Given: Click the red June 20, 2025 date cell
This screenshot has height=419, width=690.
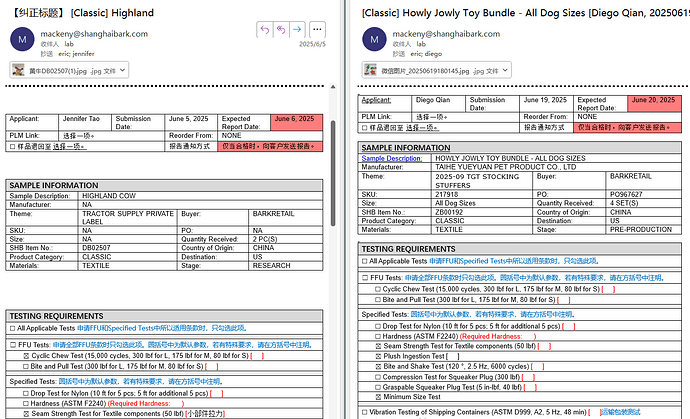Looking at the screenshot, I should [x=654, y=104].
